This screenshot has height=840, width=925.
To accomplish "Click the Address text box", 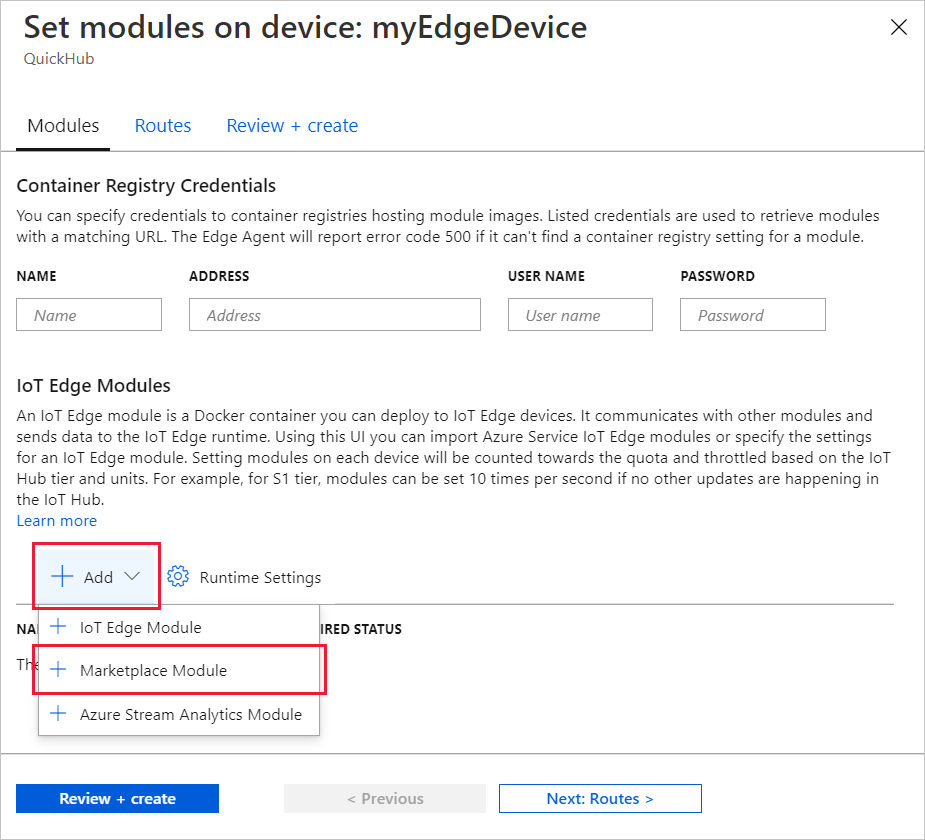I will (334, 315).
